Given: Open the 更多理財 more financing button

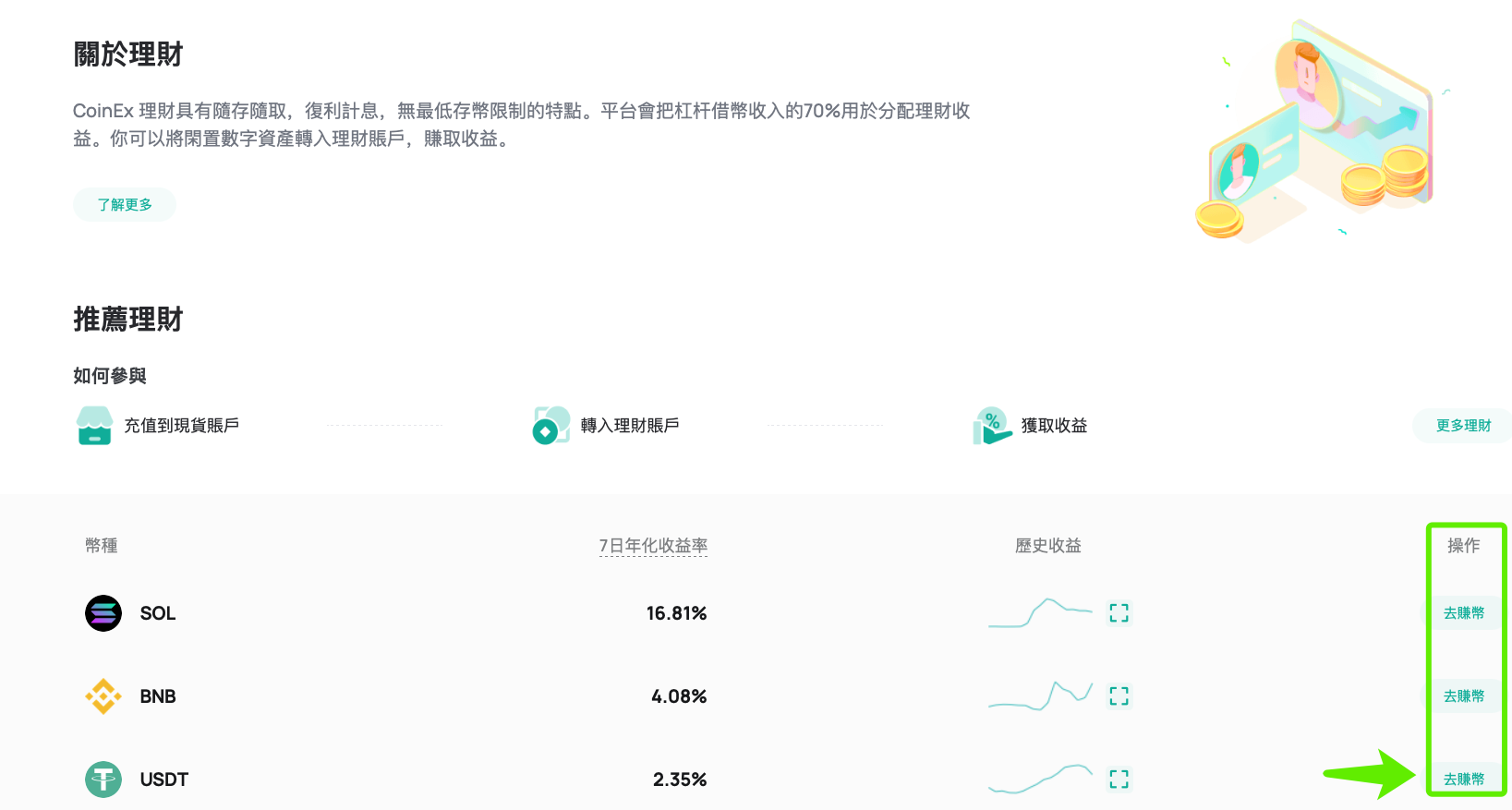Looking at the screenshot, I should [1463, 426].
